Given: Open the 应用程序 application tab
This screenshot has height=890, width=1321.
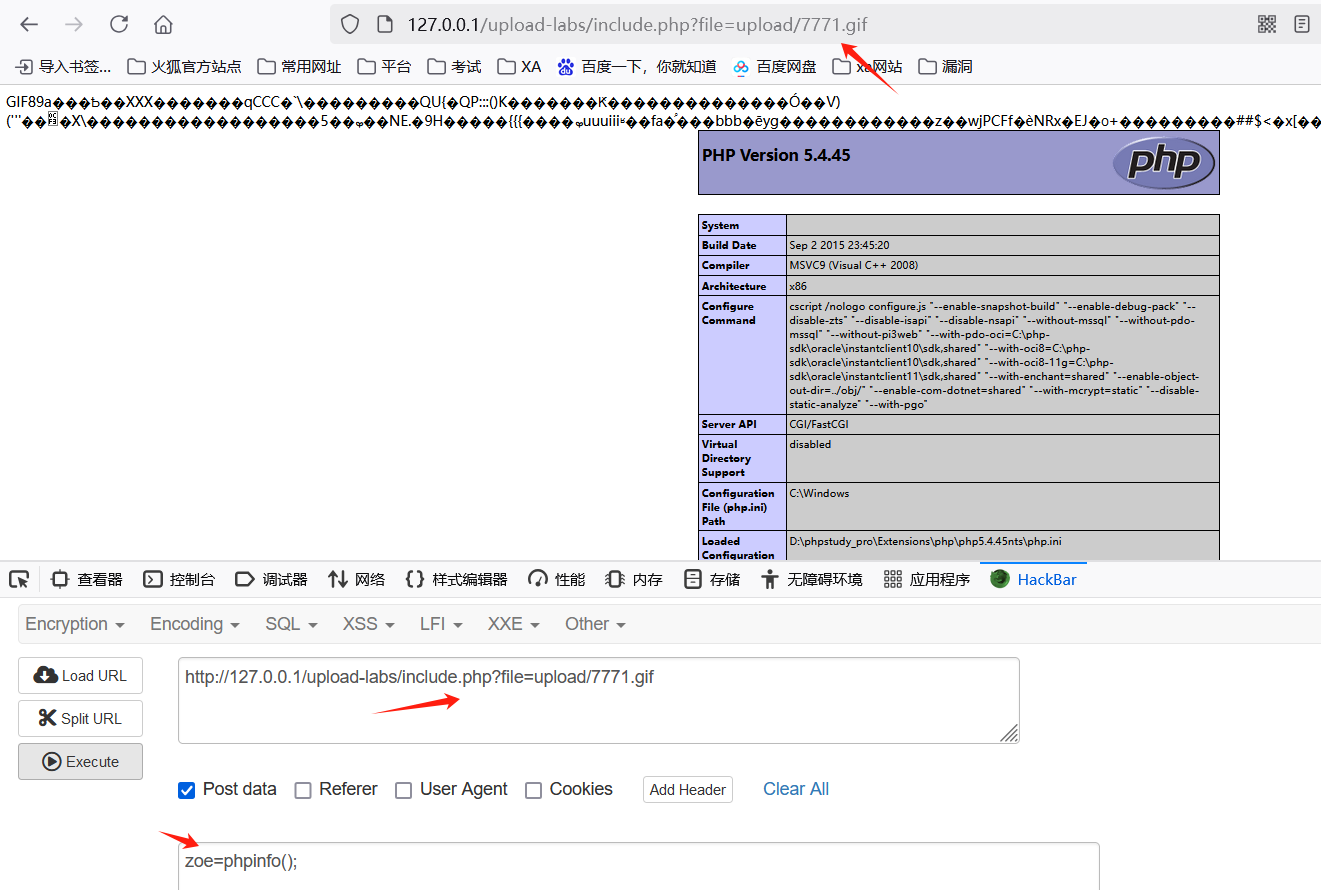Looking at the screenshot, I should tap(927, 579).
